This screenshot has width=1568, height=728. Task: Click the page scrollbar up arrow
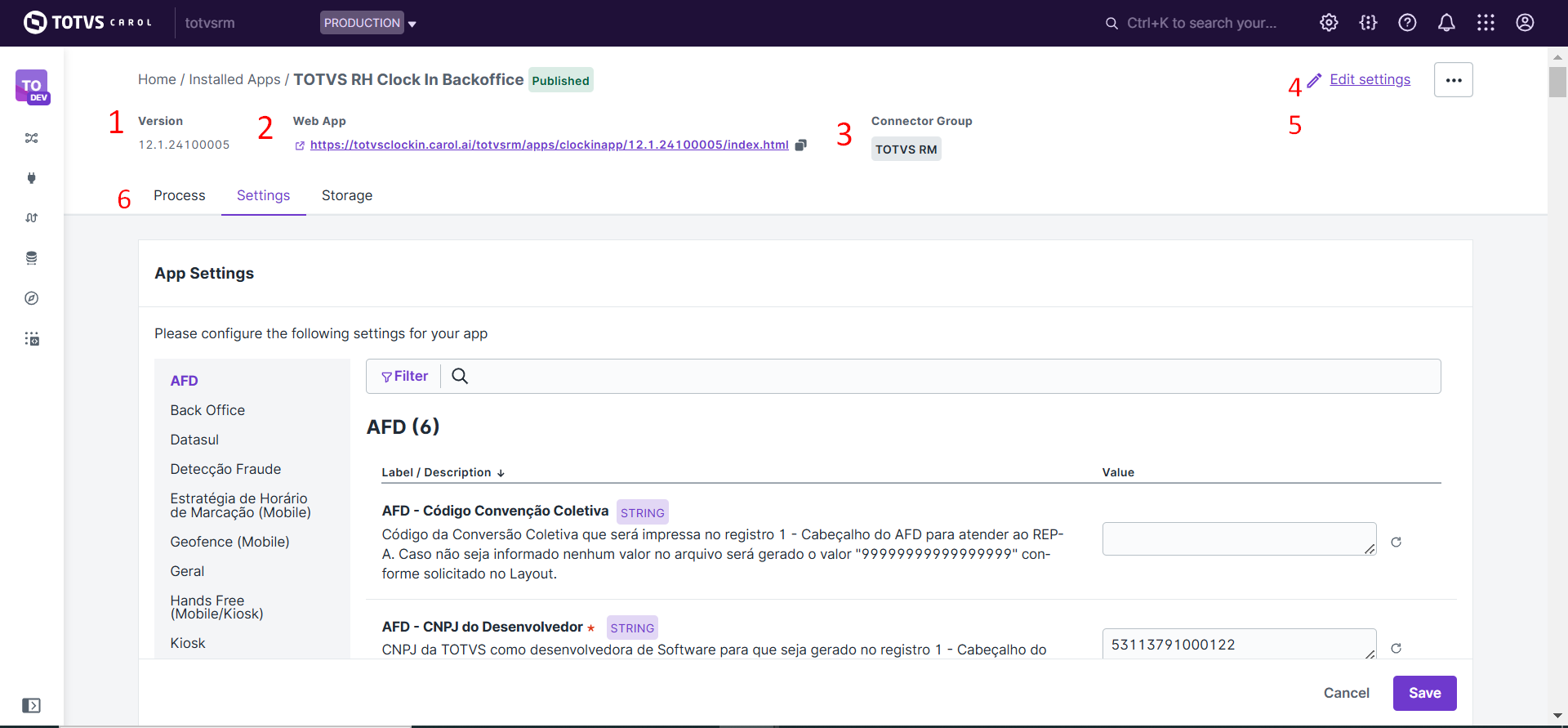[x=1557, y=57]
